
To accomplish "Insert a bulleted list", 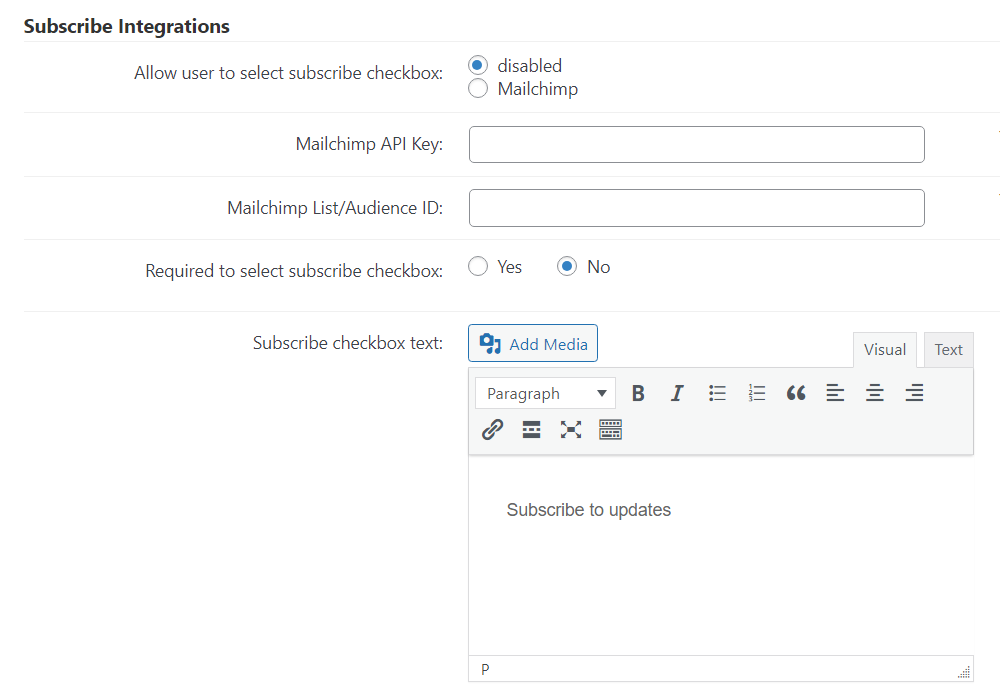I will click(x=717, y=393).
